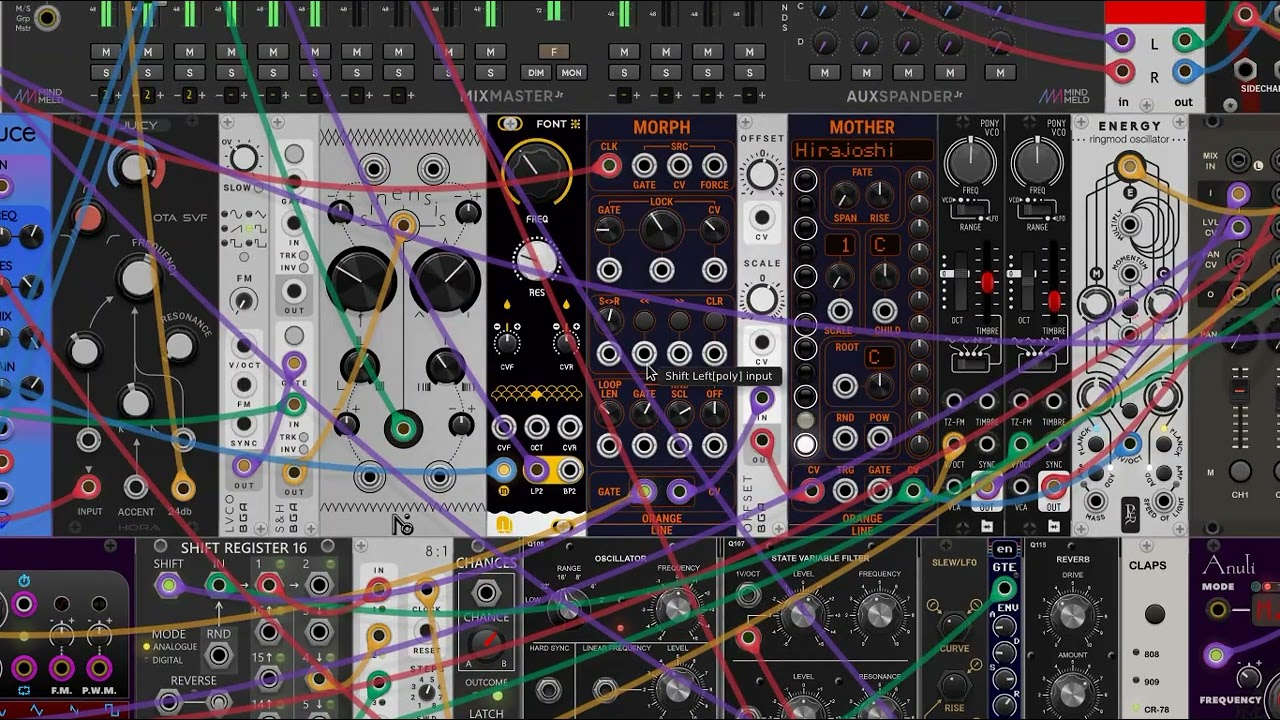
Task: Click the OFFSET knob on Offset module
Action: coord(762,175)
